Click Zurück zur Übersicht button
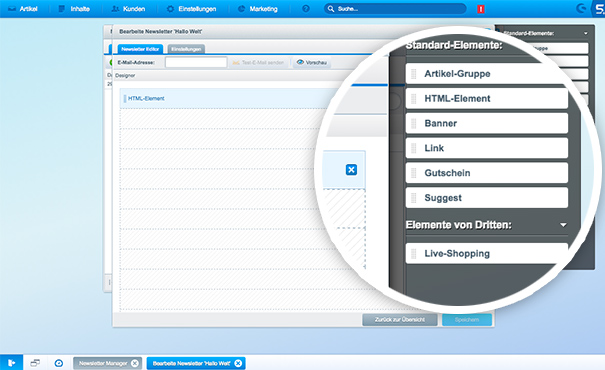Image resolution: width=605 pixels, height=370 pixels. pos(400,319)
